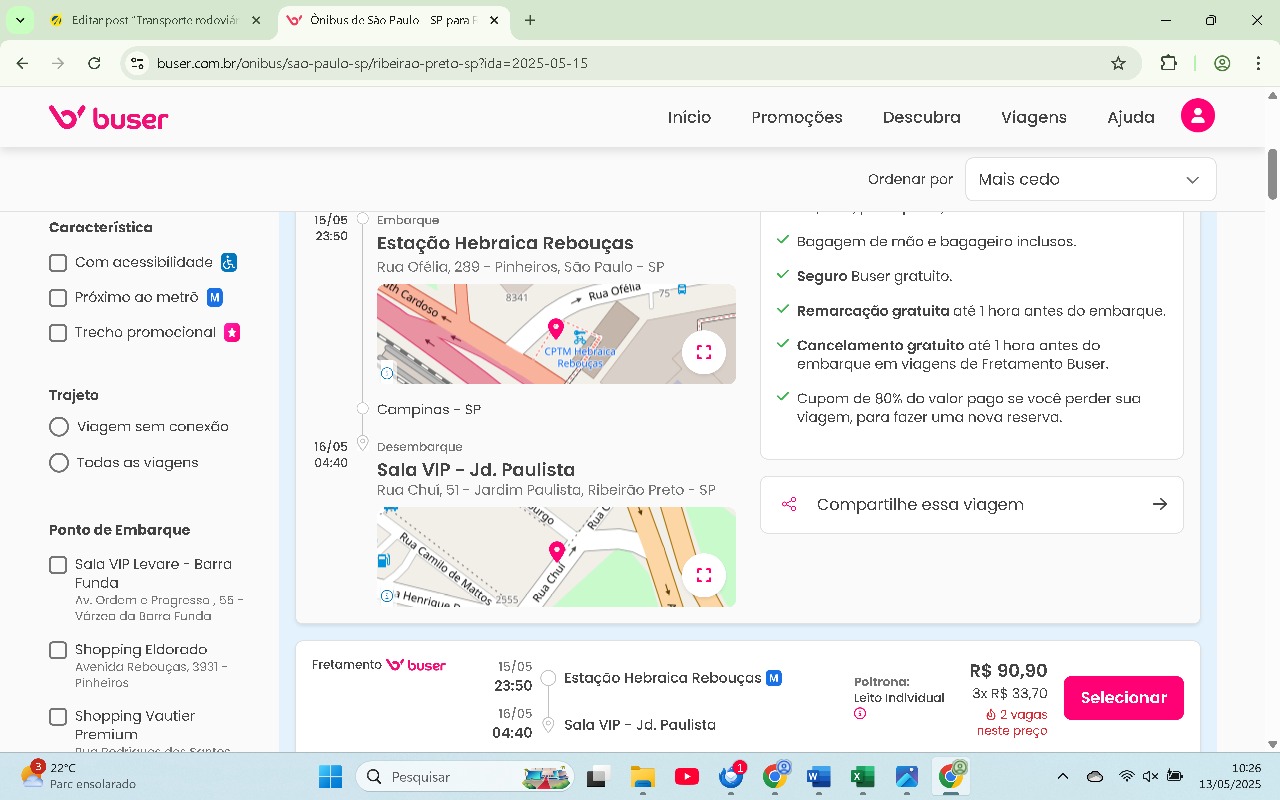Open the Photos app from taskbar
The image size is (1280, 800).
tap(907, 777)
